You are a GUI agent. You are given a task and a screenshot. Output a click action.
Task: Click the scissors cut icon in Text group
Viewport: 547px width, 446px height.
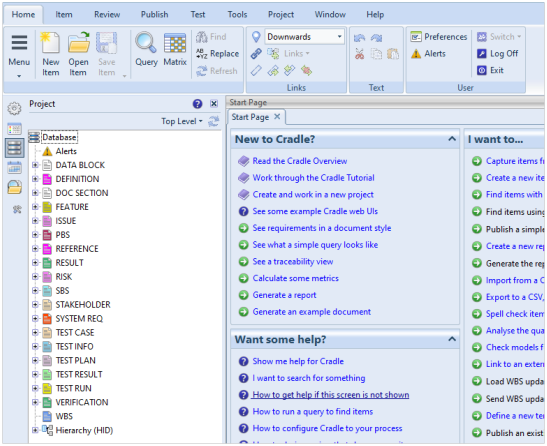[359, 54]
